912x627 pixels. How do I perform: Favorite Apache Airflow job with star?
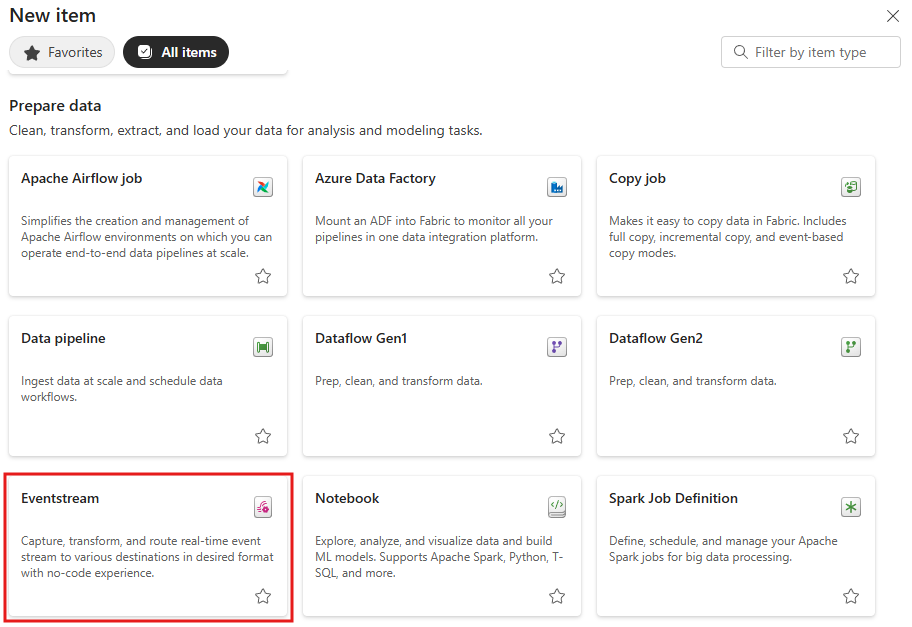263,276
